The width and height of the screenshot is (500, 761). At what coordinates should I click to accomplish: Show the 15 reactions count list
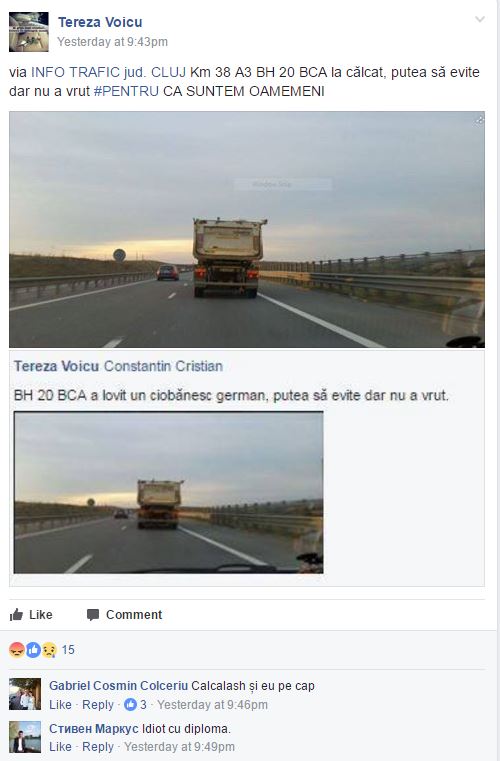point(68,650)
